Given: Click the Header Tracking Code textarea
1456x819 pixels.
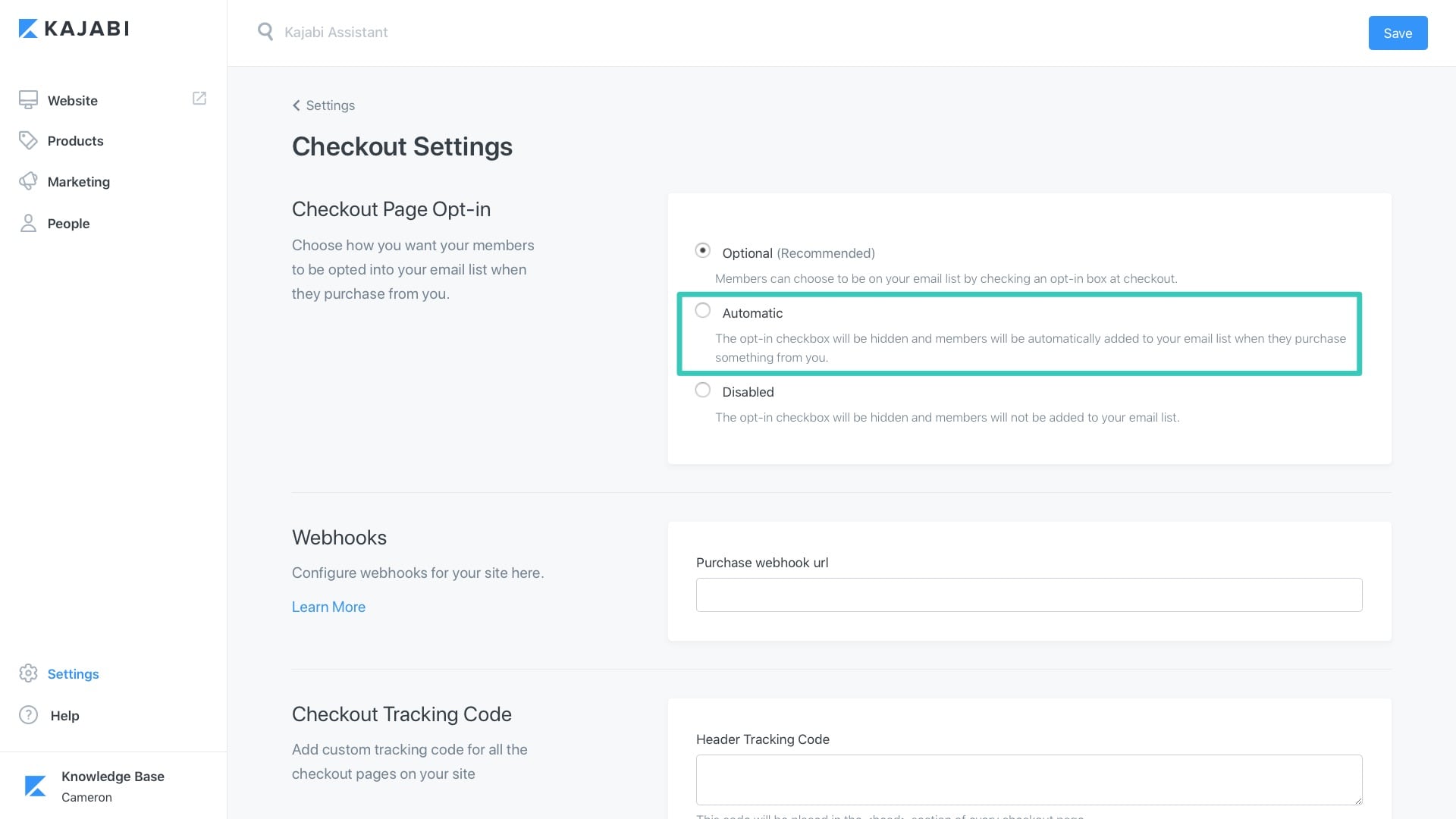Looking at the screenshot, I should [1028, 780].
